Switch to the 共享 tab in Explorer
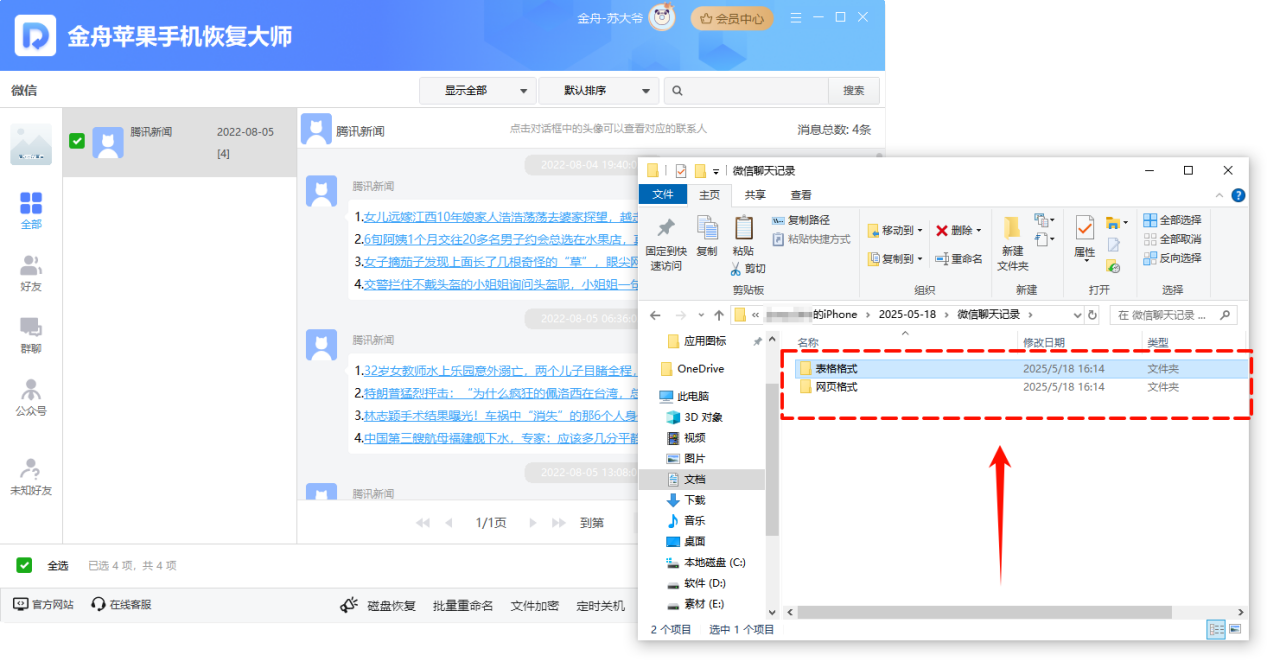The height and width of the screenshot is (668, 1267). 755,195
